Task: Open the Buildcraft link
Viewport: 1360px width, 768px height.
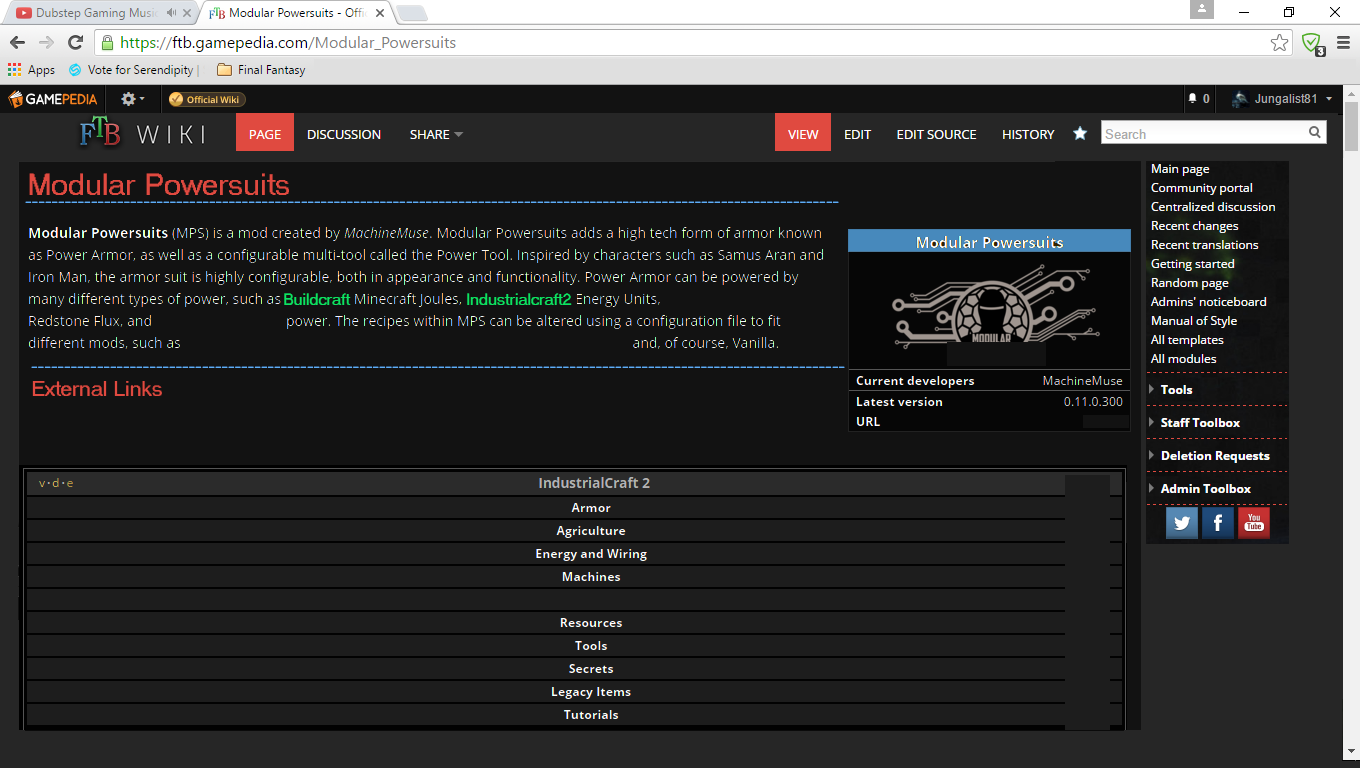Action: [x=317, y=299]
